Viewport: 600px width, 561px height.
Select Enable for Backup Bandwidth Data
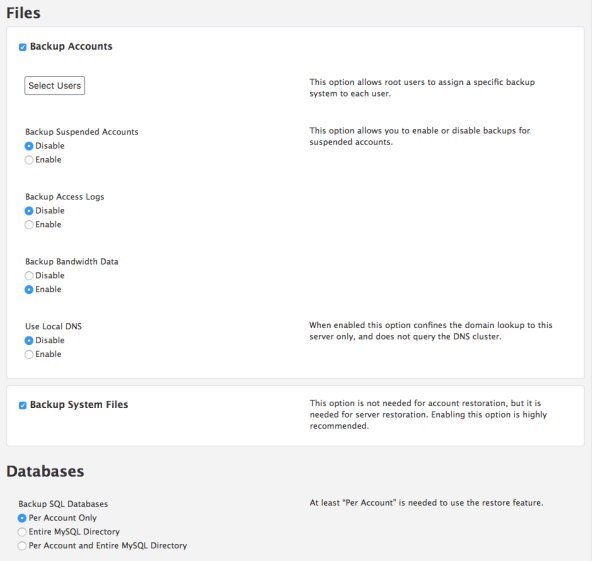(x=29, y=290)
